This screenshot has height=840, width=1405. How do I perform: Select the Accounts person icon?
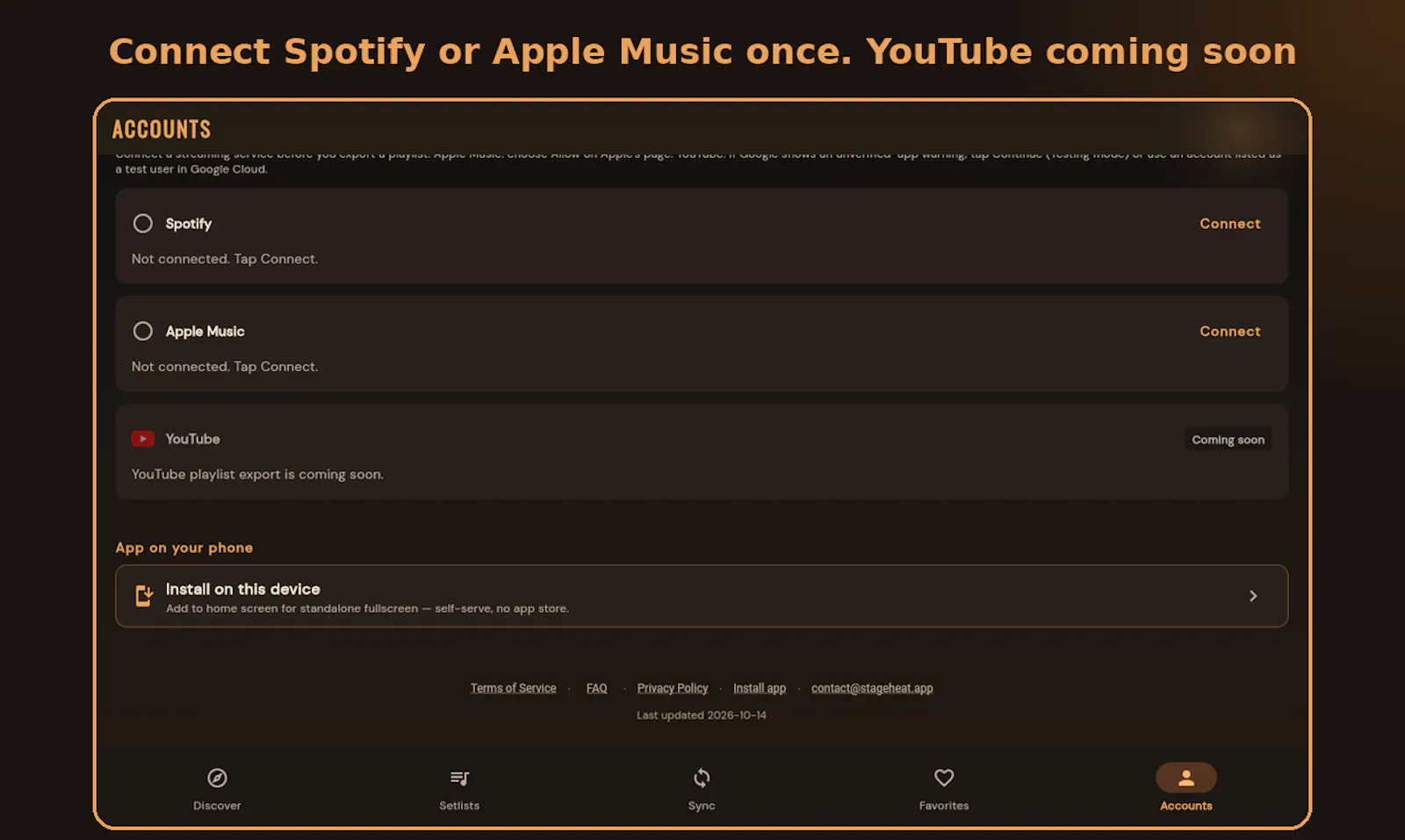[x=1186, y=778]
